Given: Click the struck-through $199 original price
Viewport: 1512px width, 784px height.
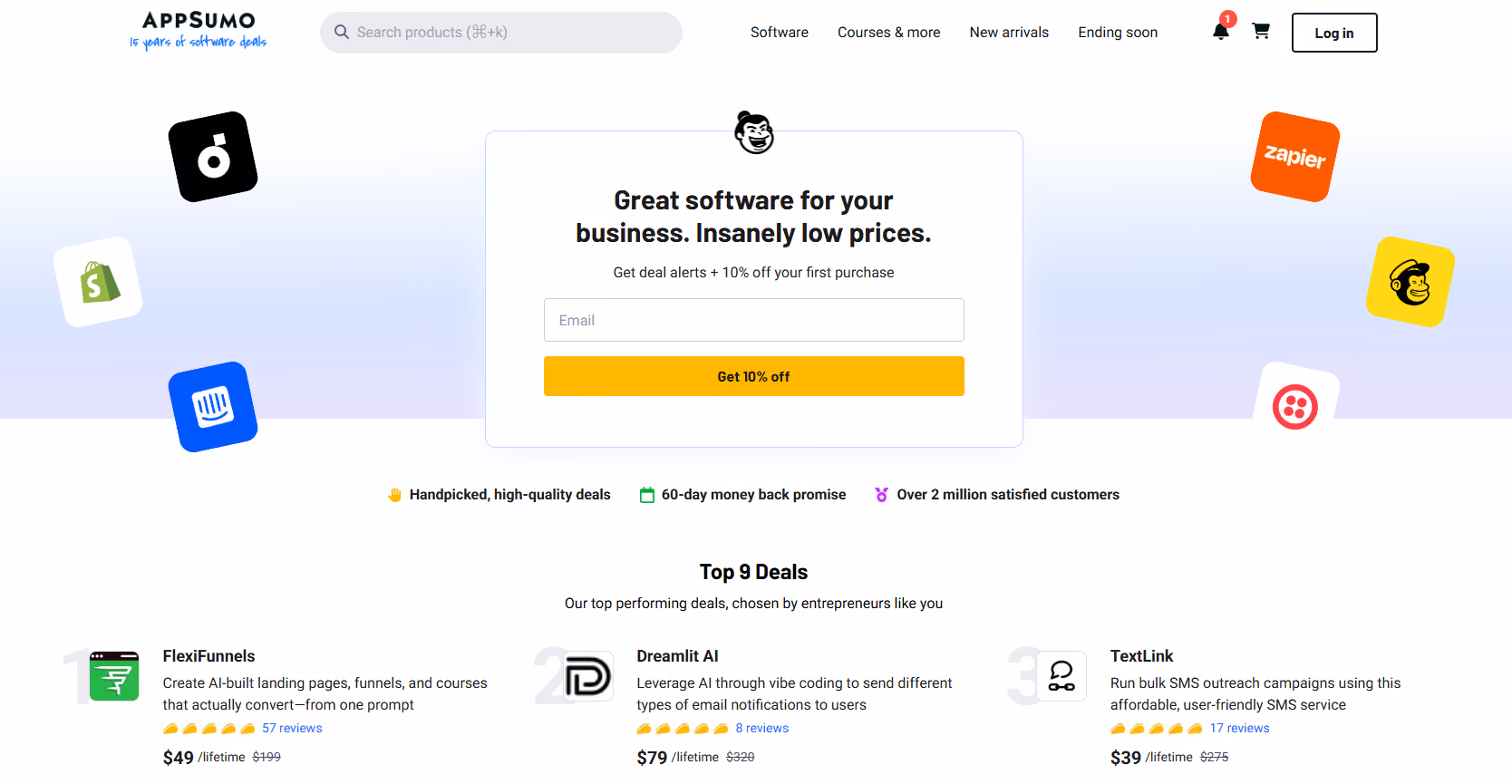Looking at the screenshot, I should pyautogui.click(x=267, y=757).
